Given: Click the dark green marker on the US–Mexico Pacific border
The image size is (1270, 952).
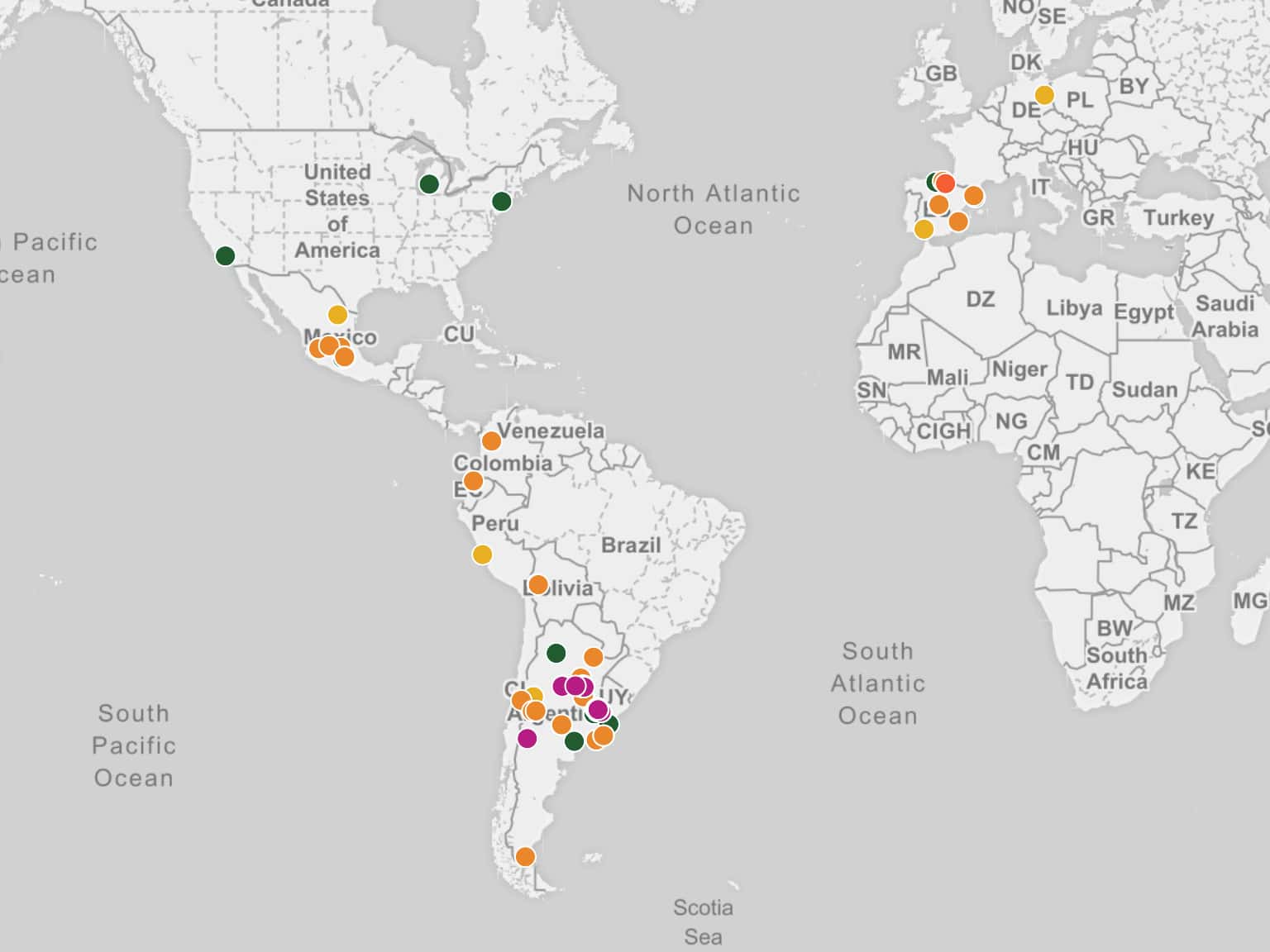Looking at the screenshot, I should click(x=225, y=255).
